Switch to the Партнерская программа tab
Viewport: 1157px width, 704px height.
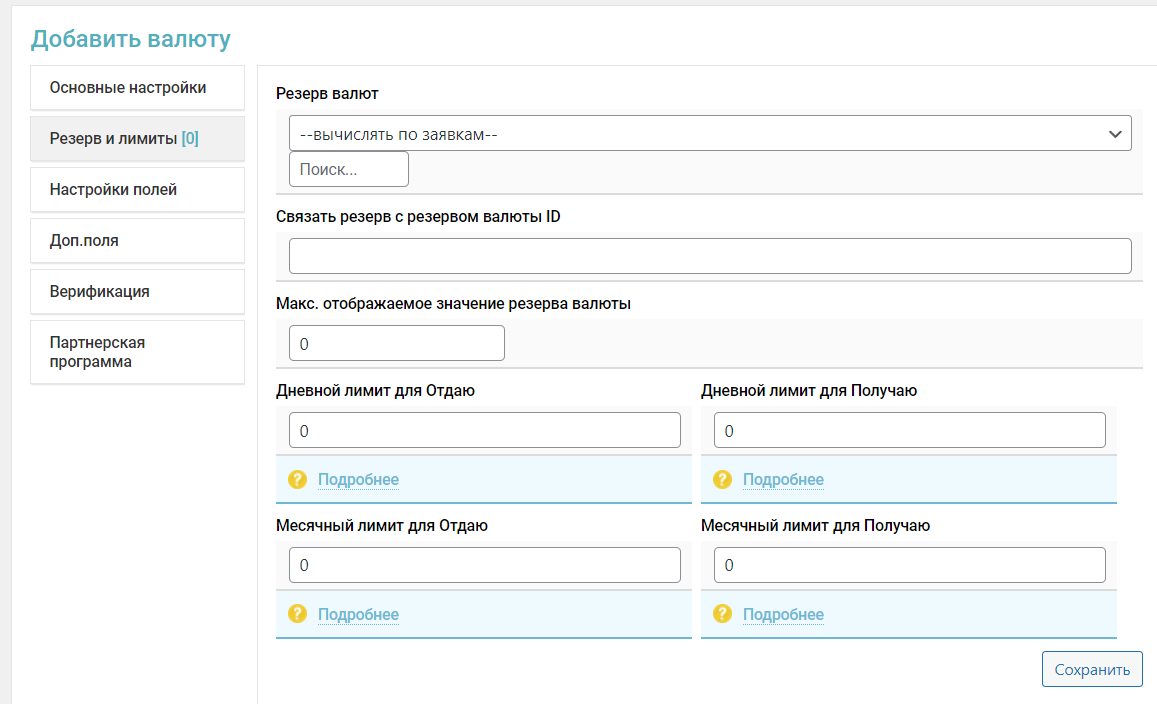coord(137,352)
